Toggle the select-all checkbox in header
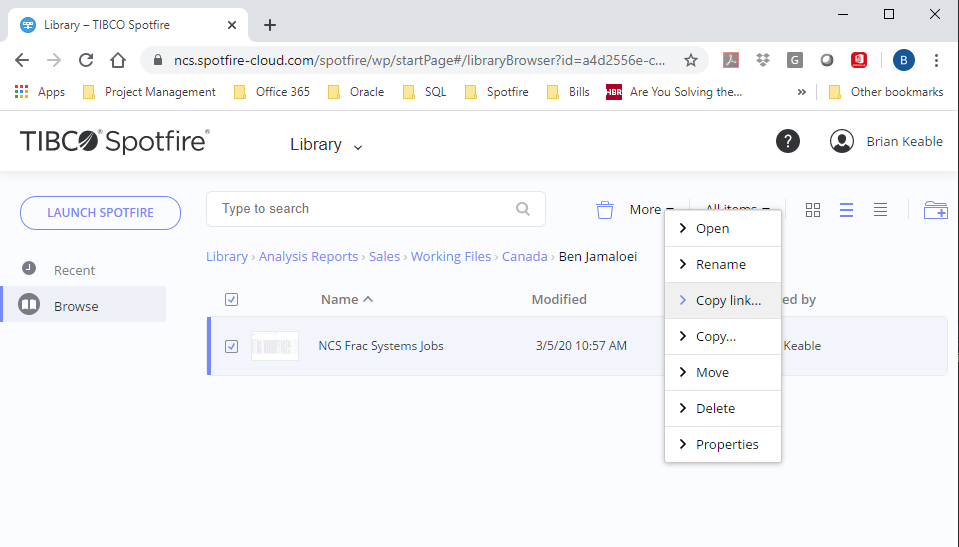959x547 pixels. pos(232,299)
